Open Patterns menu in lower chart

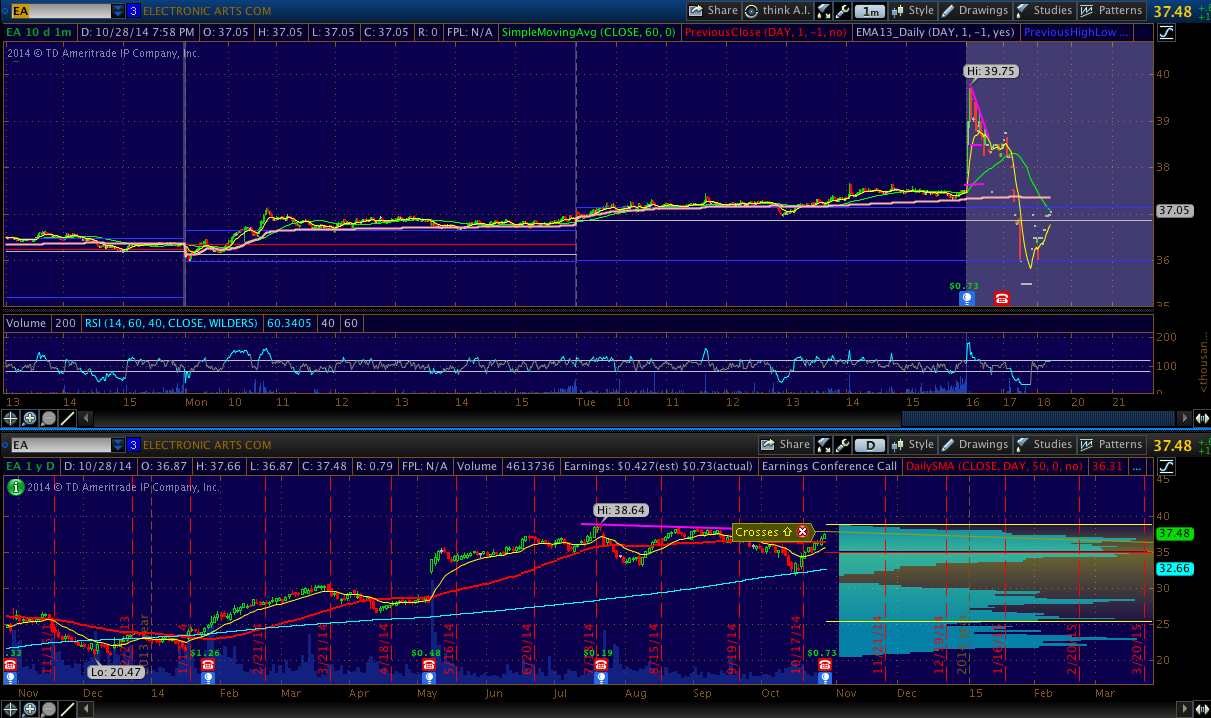tap(1110, 445)
